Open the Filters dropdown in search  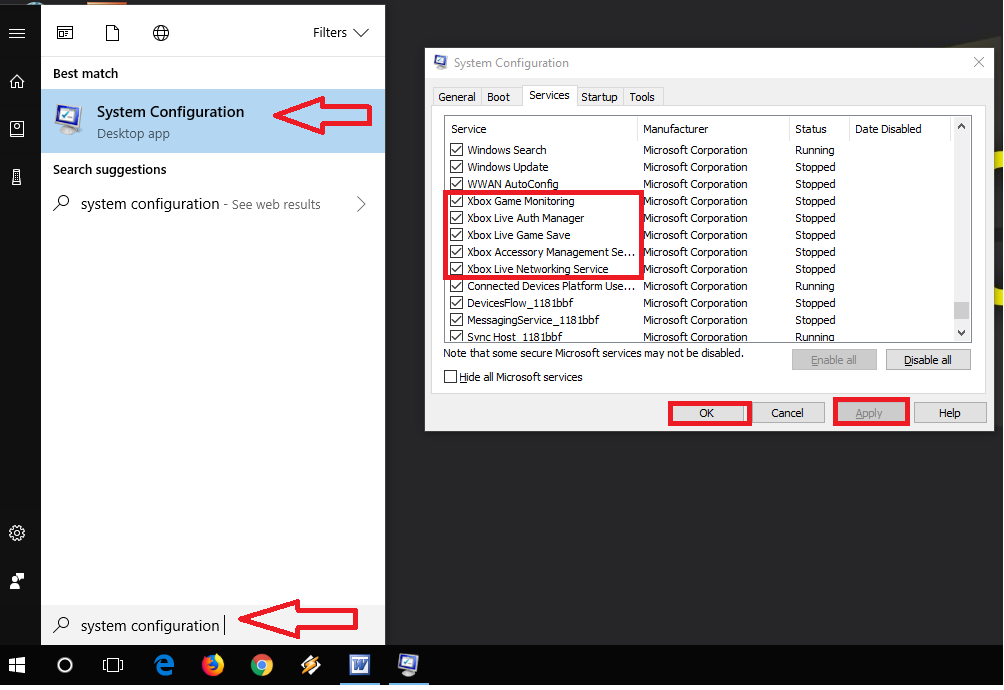point(340,32)
